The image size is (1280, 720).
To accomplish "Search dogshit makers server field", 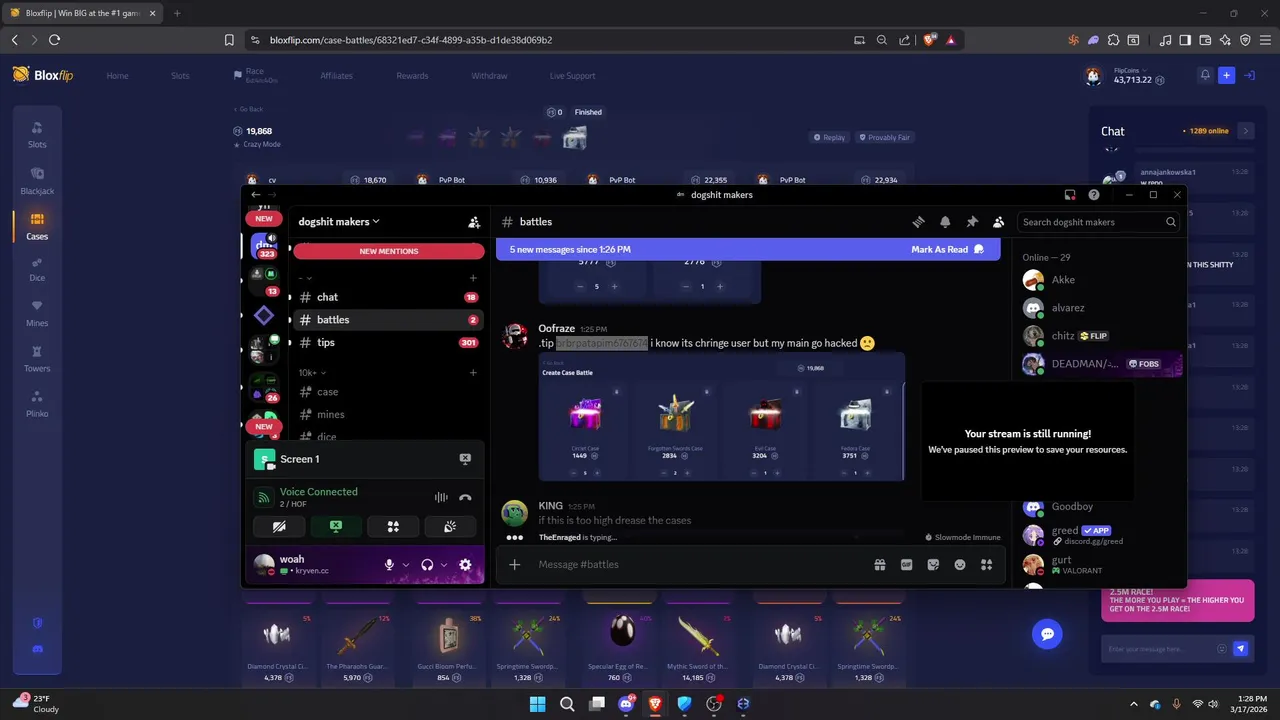I will pyautogui.click(x=1099, y=222).
